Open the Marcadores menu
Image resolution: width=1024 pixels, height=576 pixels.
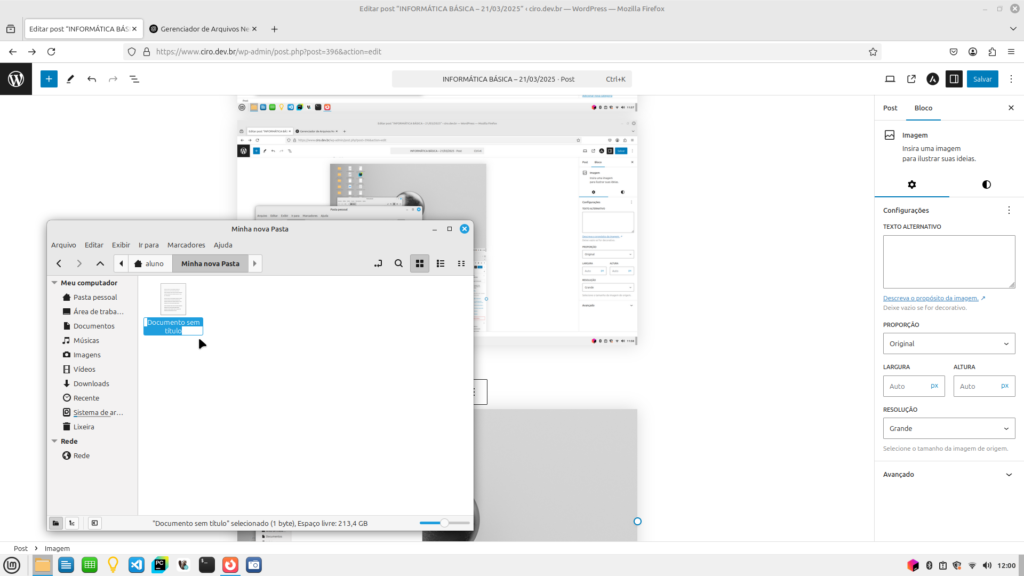click(186, 245)
